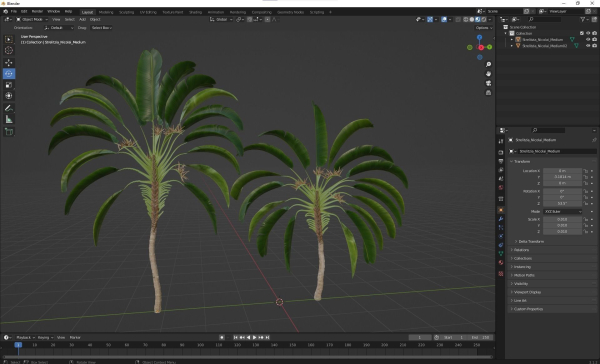
Task: Select the Transform tool
Action: pos(9,96)
